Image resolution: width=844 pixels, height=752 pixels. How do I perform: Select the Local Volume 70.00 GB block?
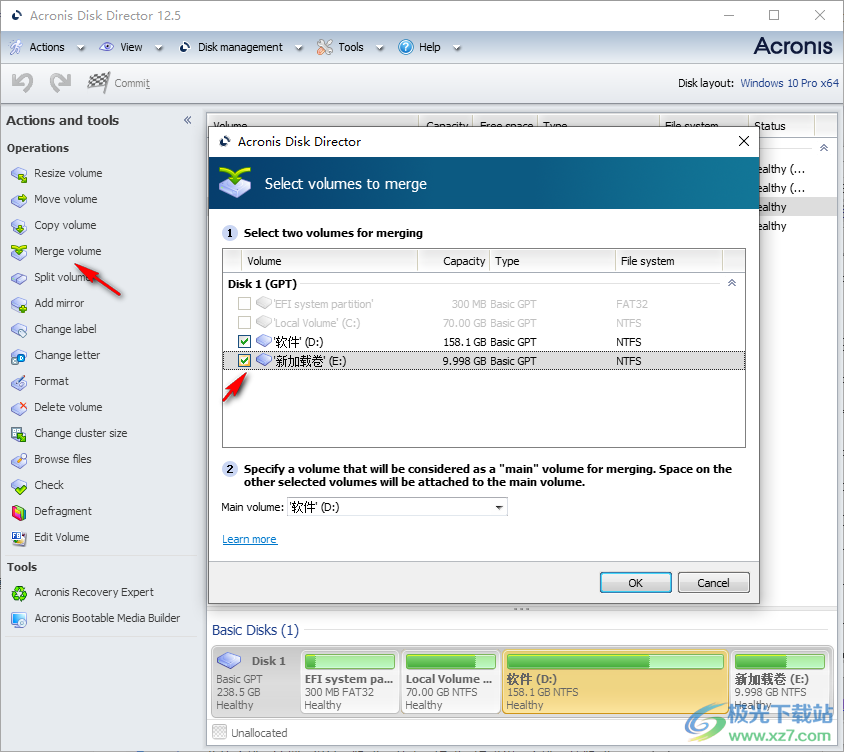point(451,682)
